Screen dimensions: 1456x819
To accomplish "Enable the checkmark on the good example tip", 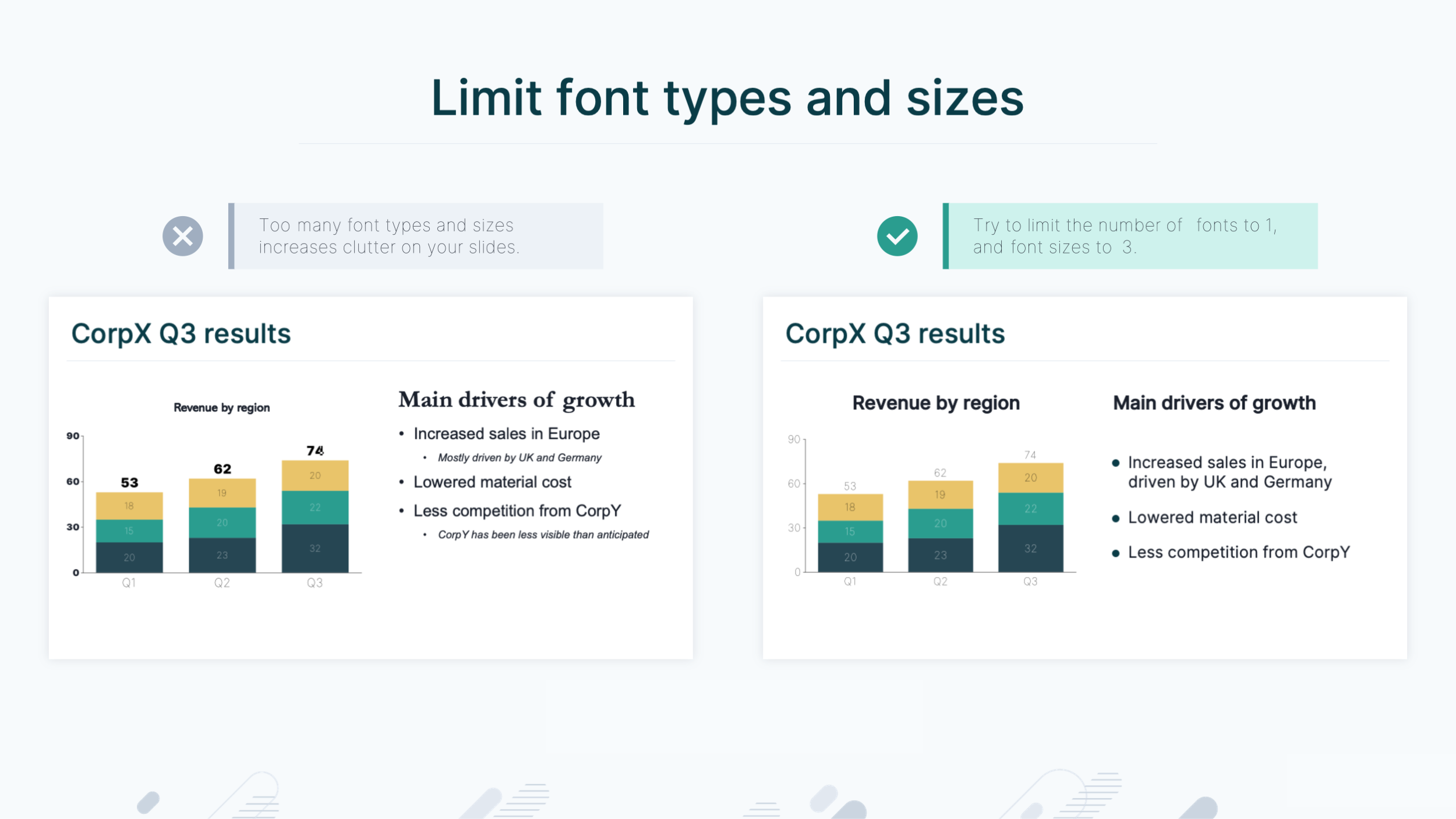I will (897, 235).
